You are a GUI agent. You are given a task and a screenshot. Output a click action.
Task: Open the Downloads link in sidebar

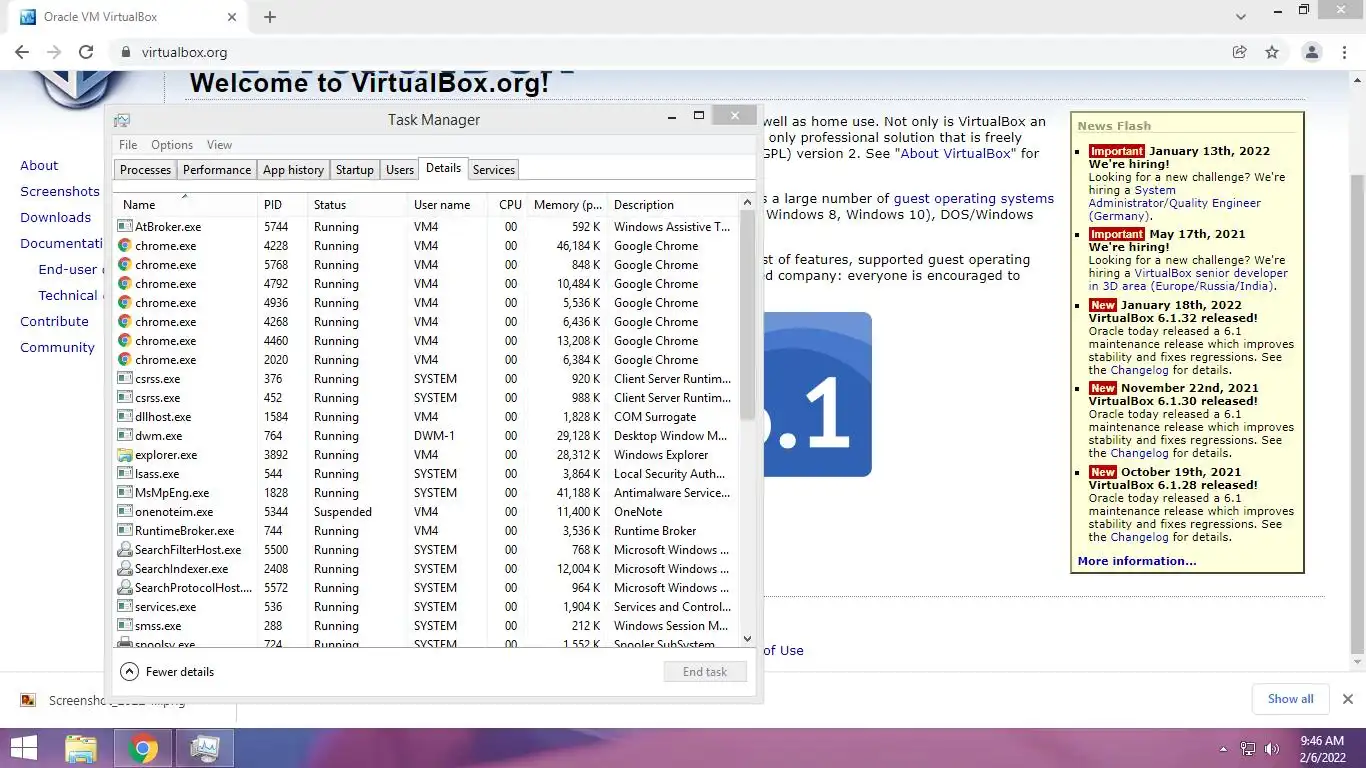coord(56,217)
